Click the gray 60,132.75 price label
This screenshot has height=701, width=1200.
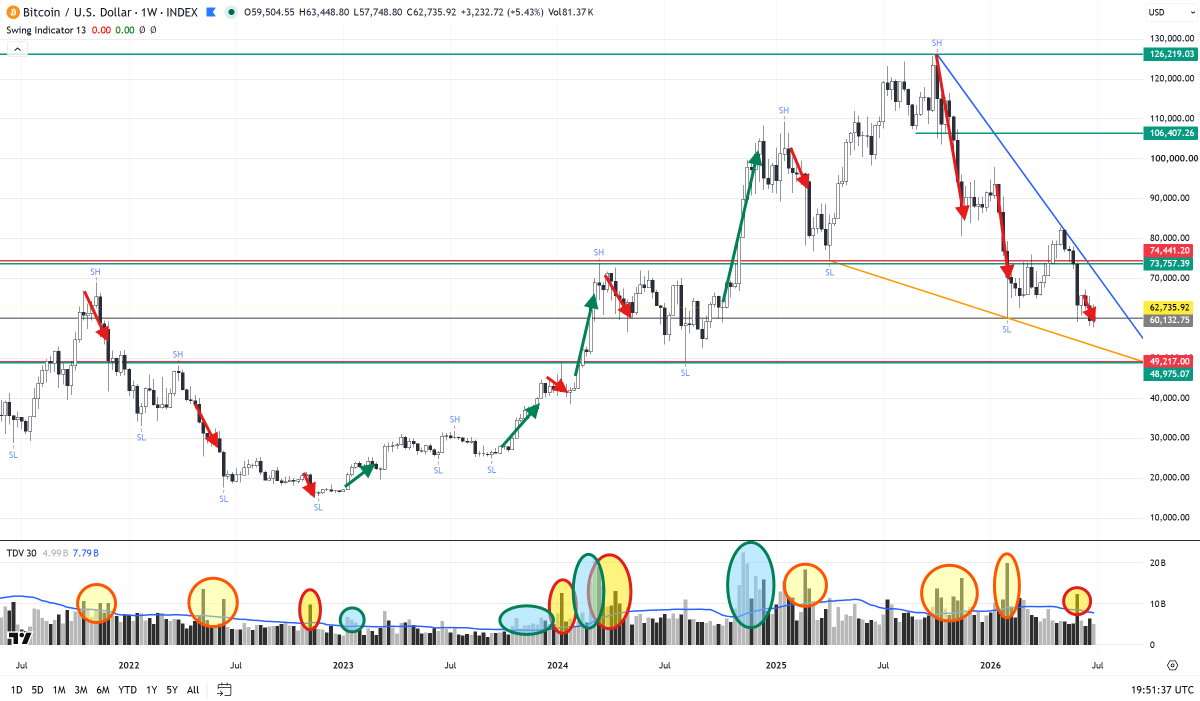[1170, 320]
